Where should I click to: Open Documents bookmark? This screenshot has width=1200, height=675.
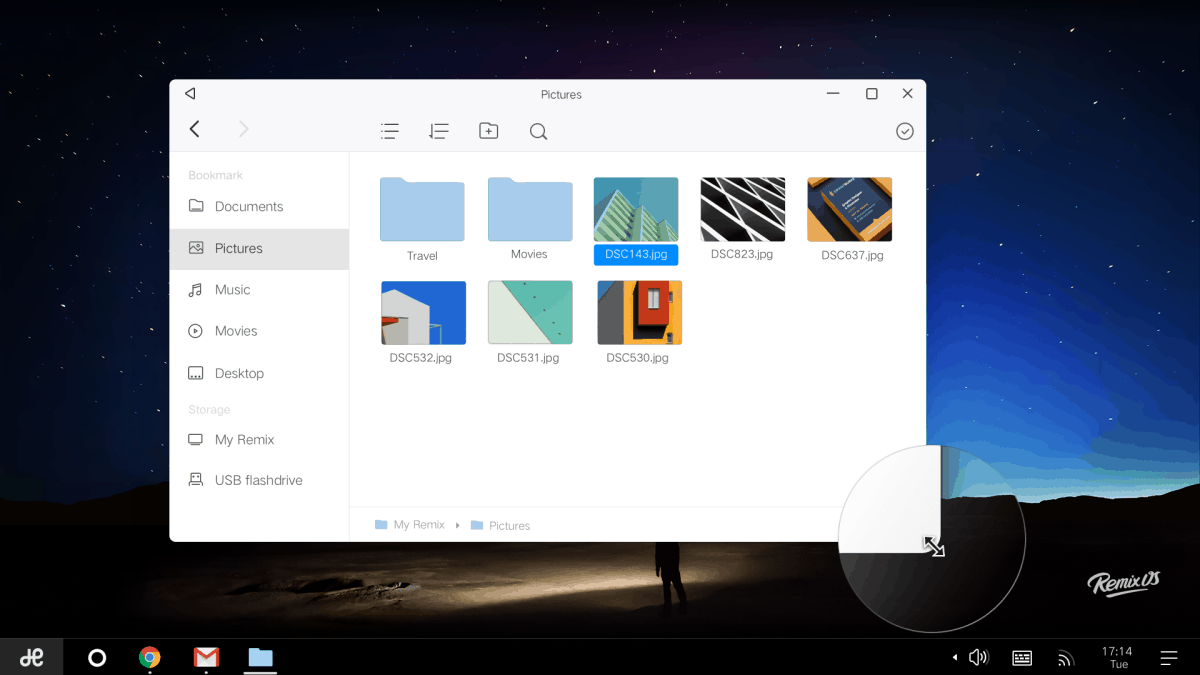click(x=248, y=206)
